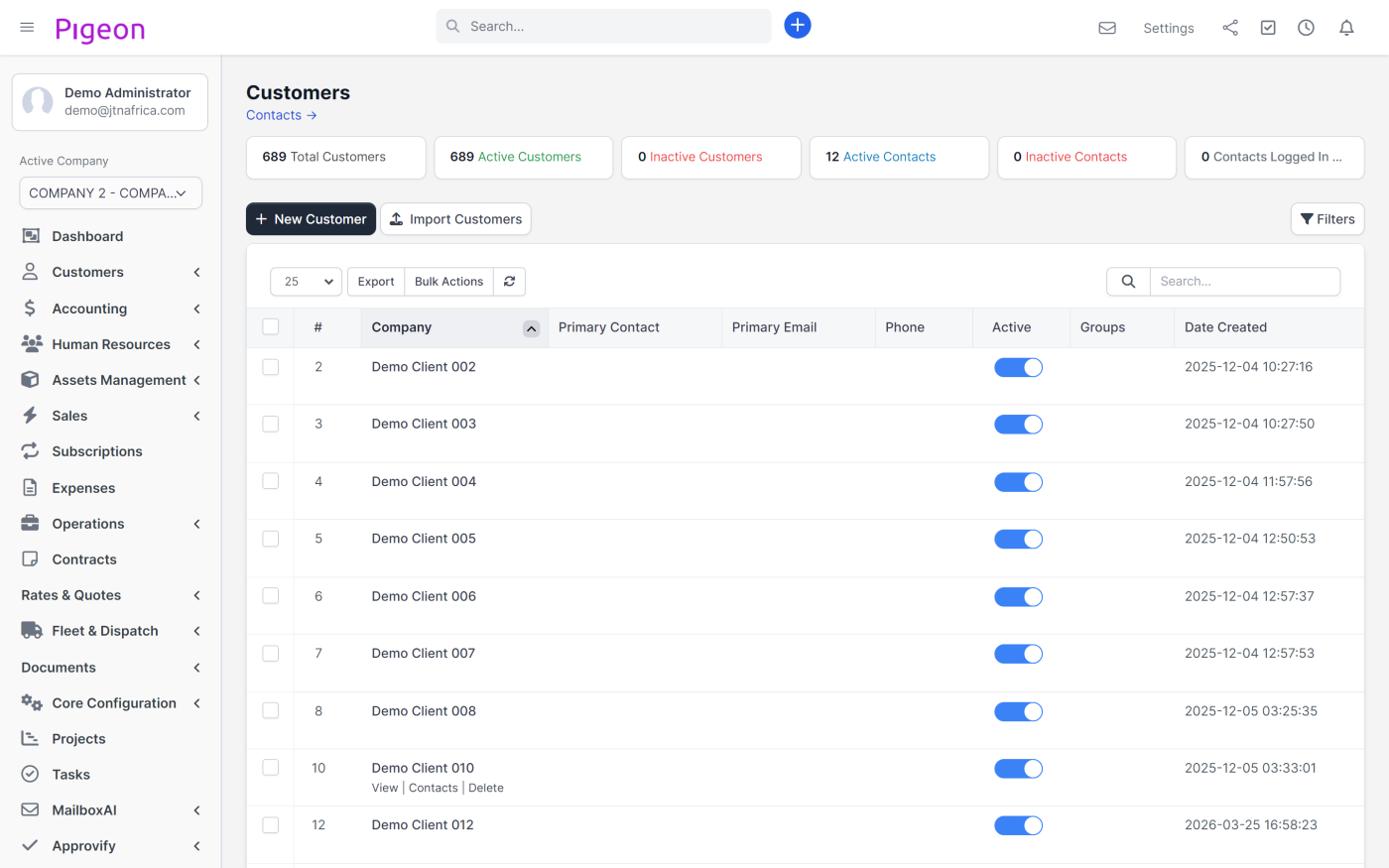Click the MailboxAI envelope icon
Image resolution: width=1389 pixels, height=868 pixels.
[x=31, y=810]
